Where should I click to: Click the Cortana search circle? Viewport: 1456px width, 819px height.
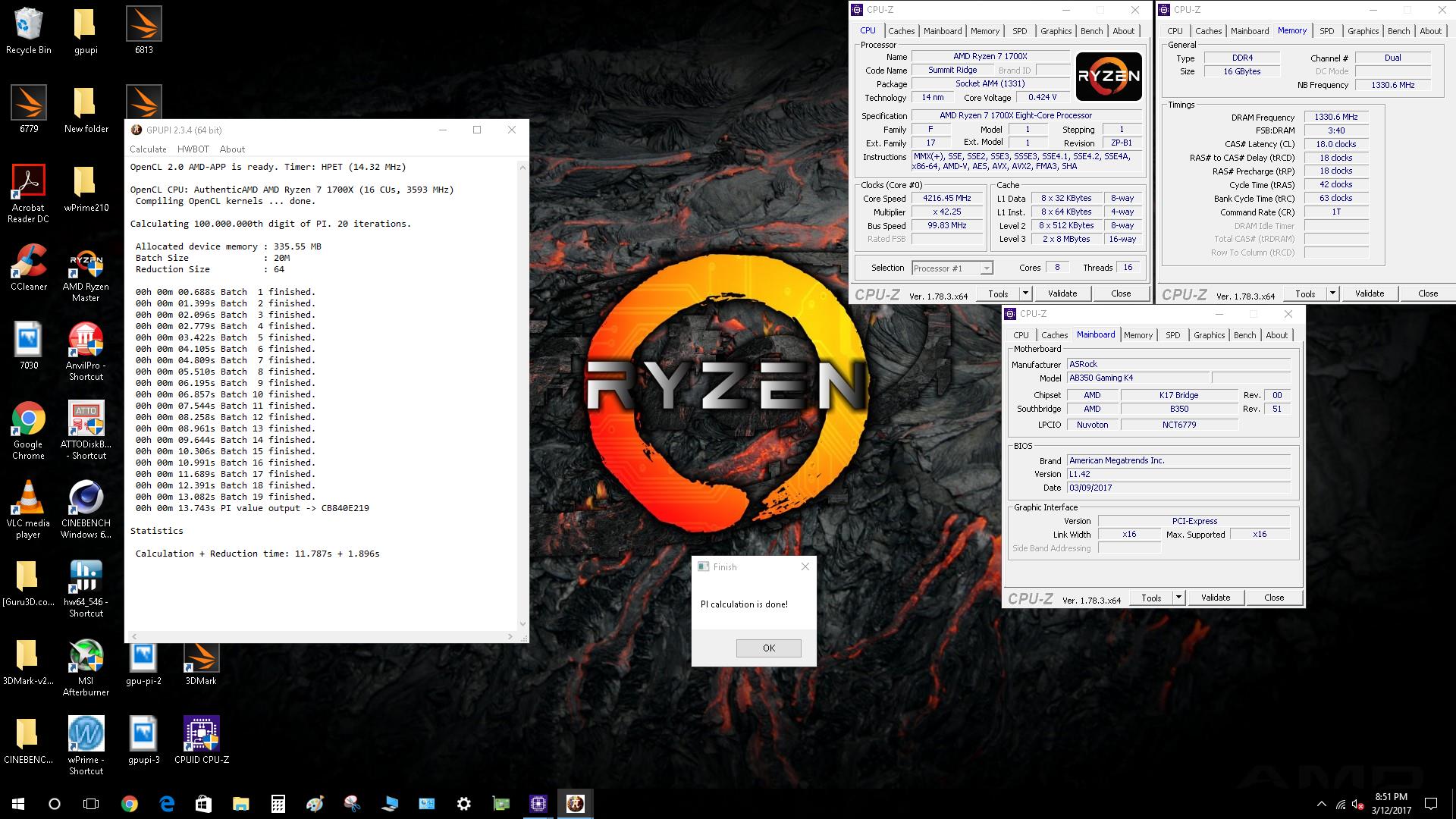pos(55,804)
